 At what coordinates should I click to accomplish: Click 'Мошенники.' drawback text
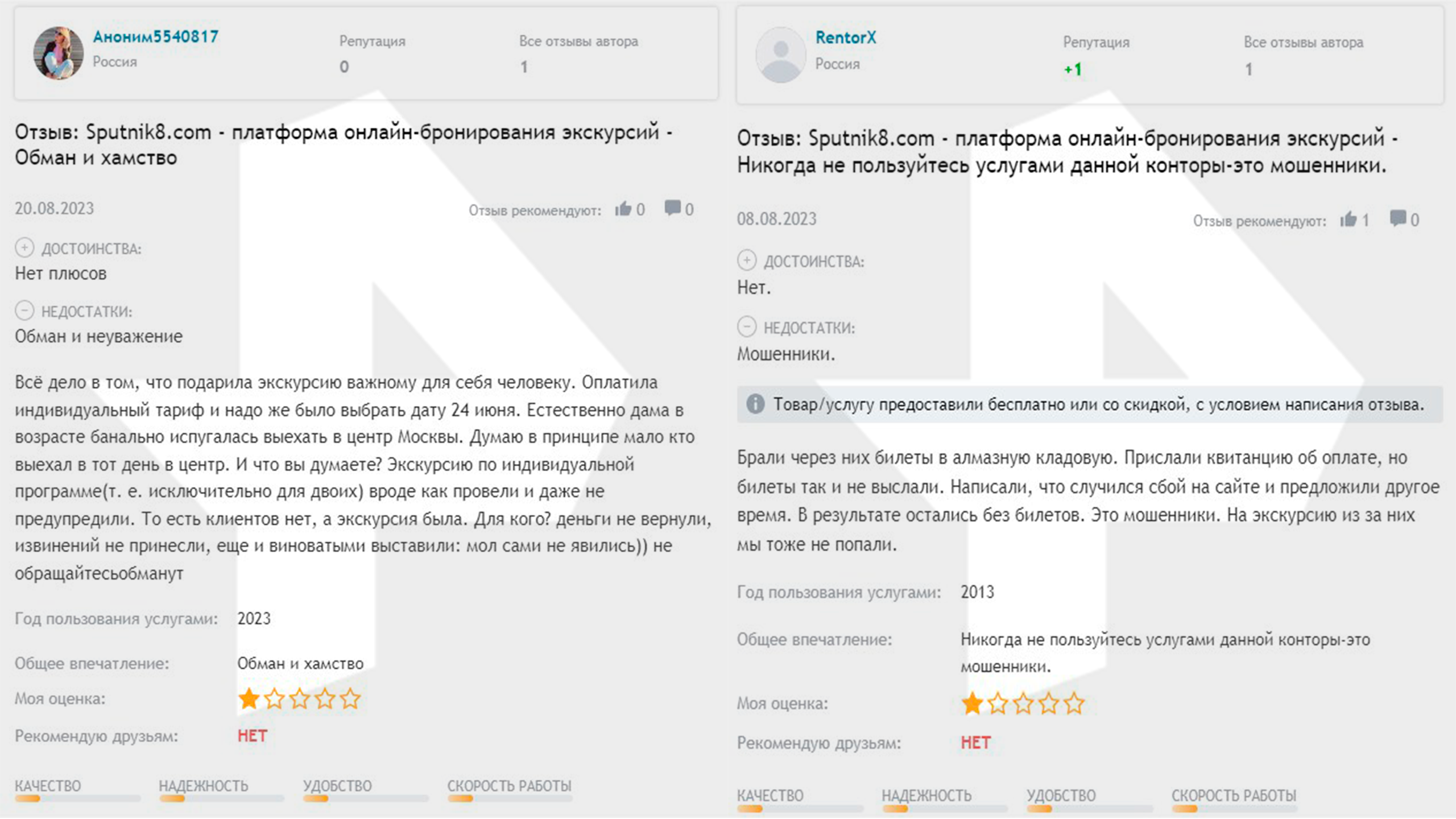[786, 354]
